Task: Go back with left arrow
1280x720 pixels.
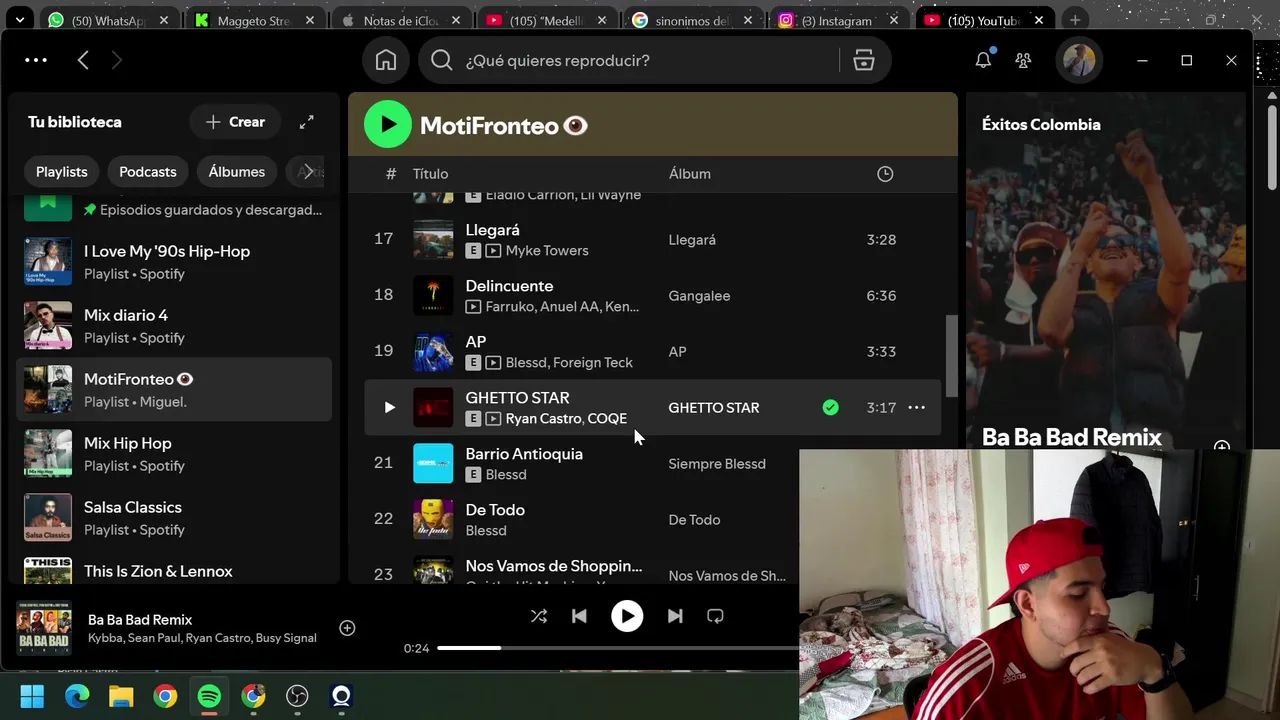Action: pyautogui.click(x=83, y=61)
